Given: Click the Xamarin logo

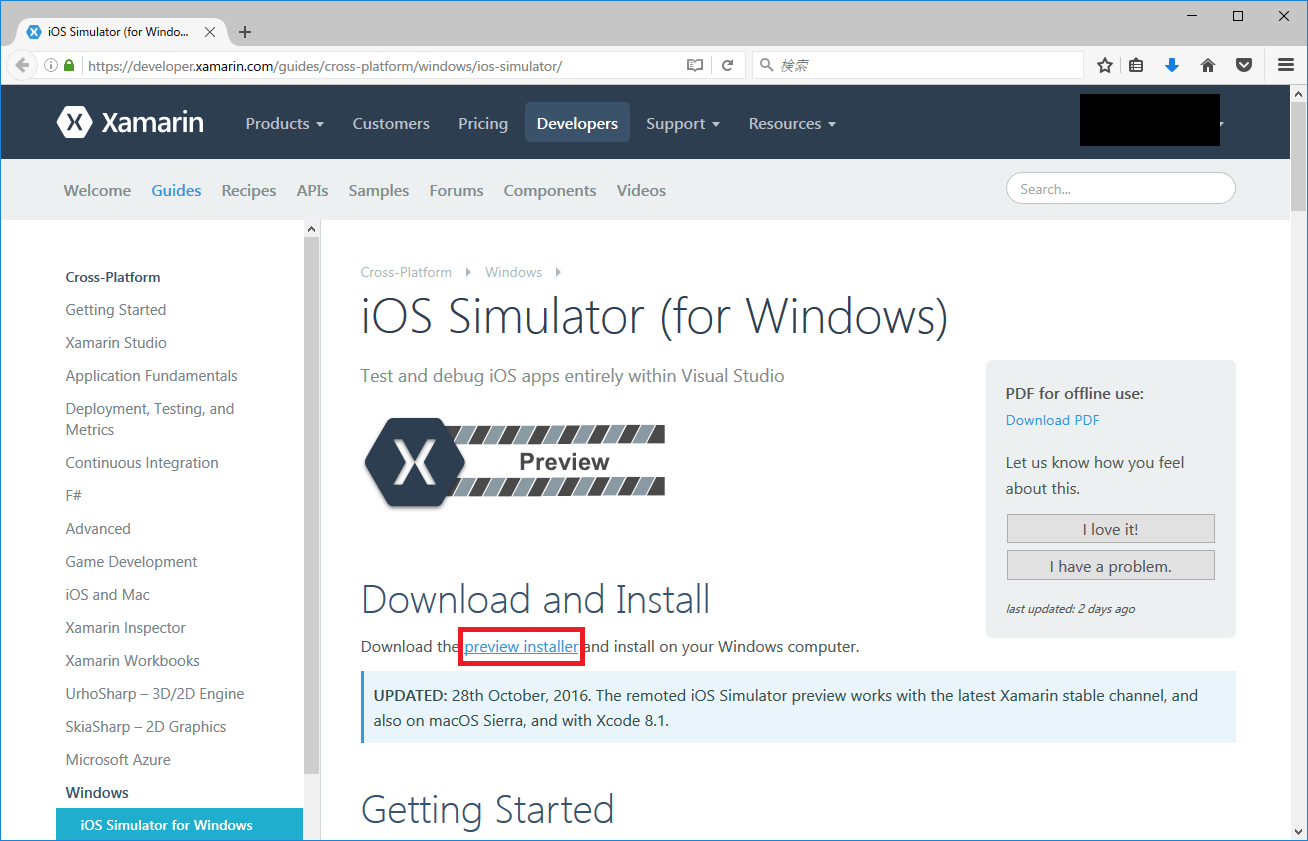Looking at the screenshot, I should point(130,123).
